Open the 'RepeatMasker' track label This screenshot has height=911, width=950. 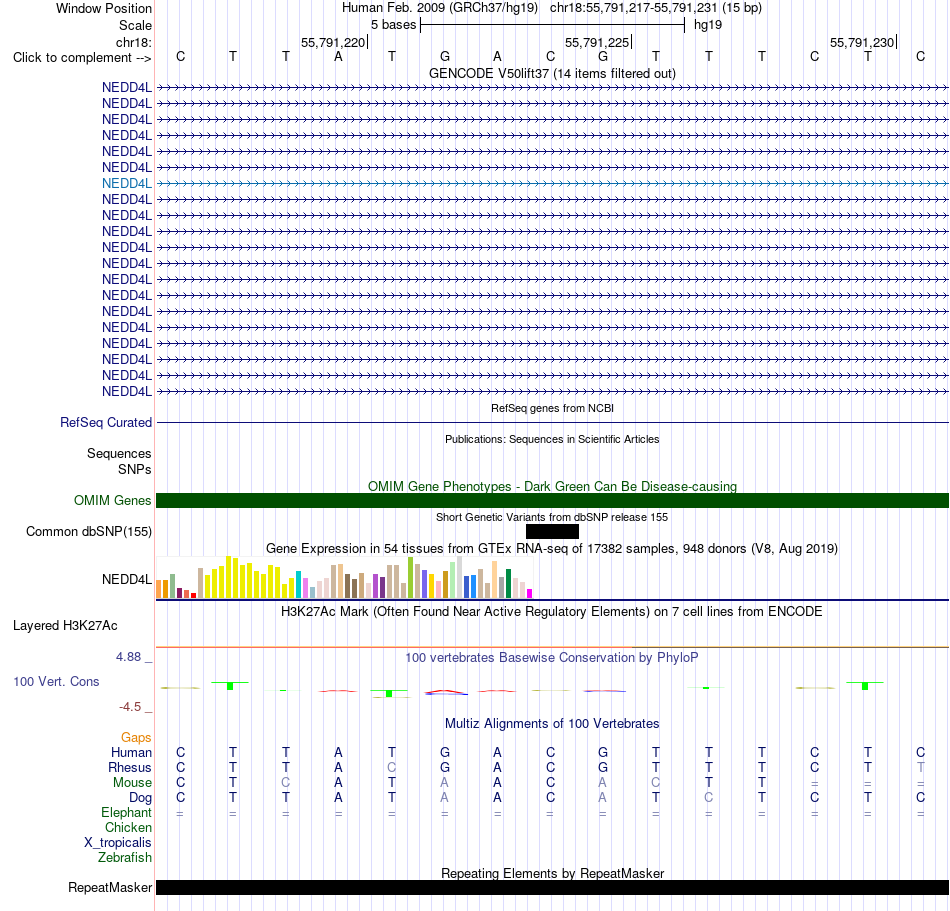(110, 887)
